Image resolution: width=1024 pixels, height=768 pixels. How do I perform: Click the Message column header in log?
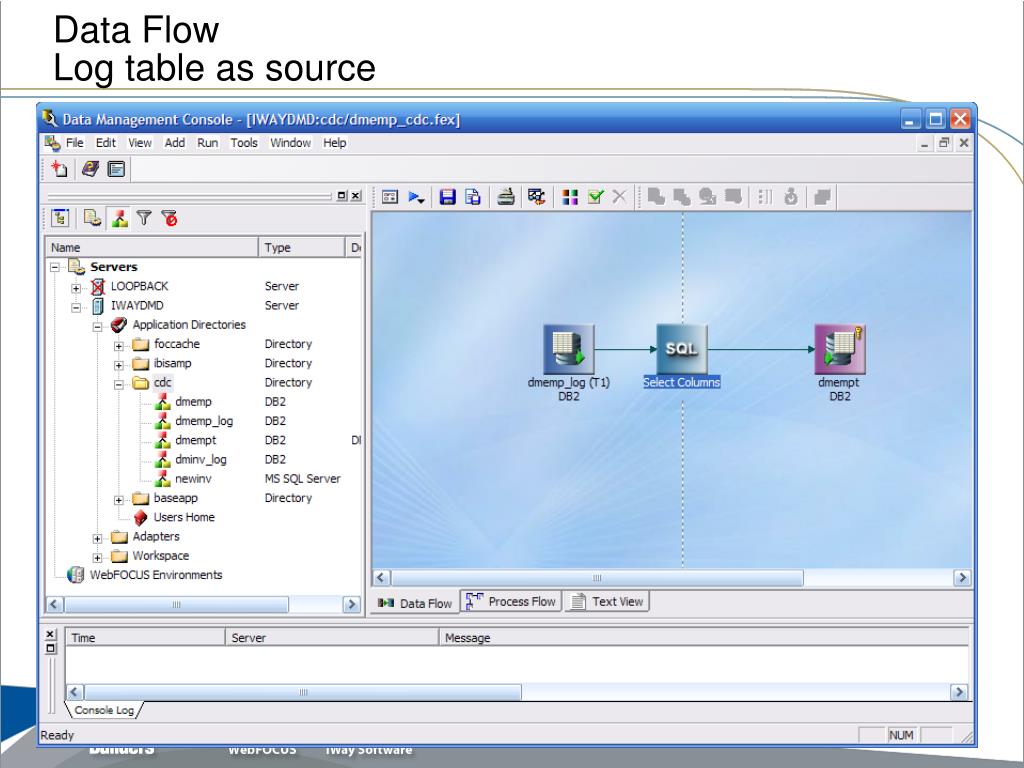[x=703, y=637]
